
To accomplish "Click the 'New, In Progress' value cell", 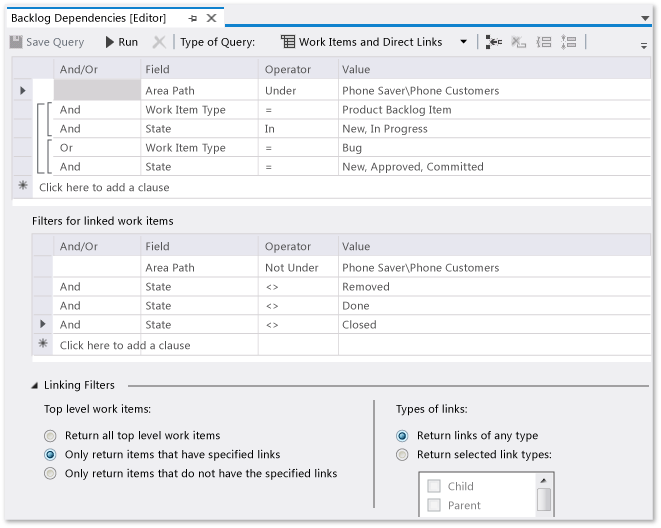I will [494, 129].
